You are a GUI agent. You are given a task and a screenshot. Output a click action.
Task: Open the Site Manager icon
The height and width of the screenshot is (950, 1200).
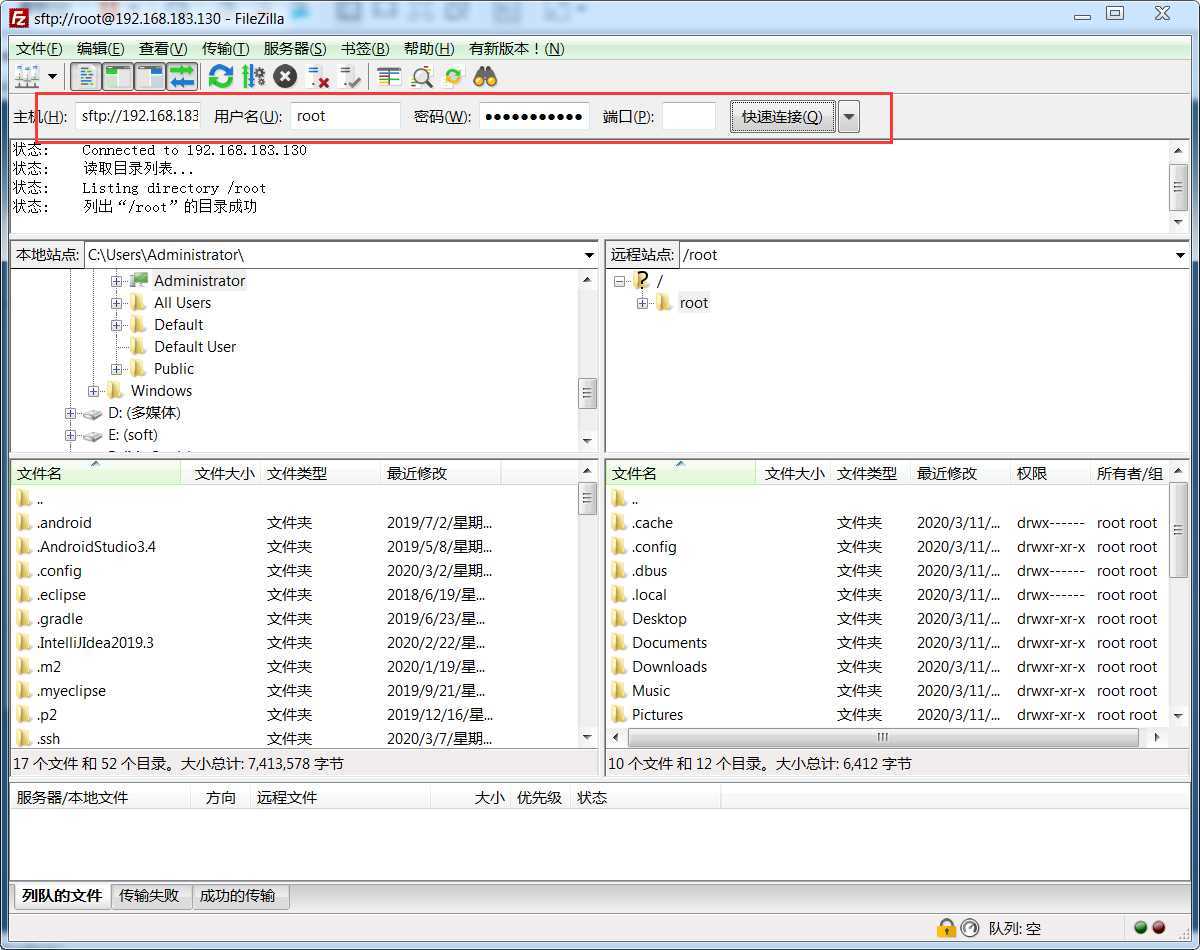[27, 77]
